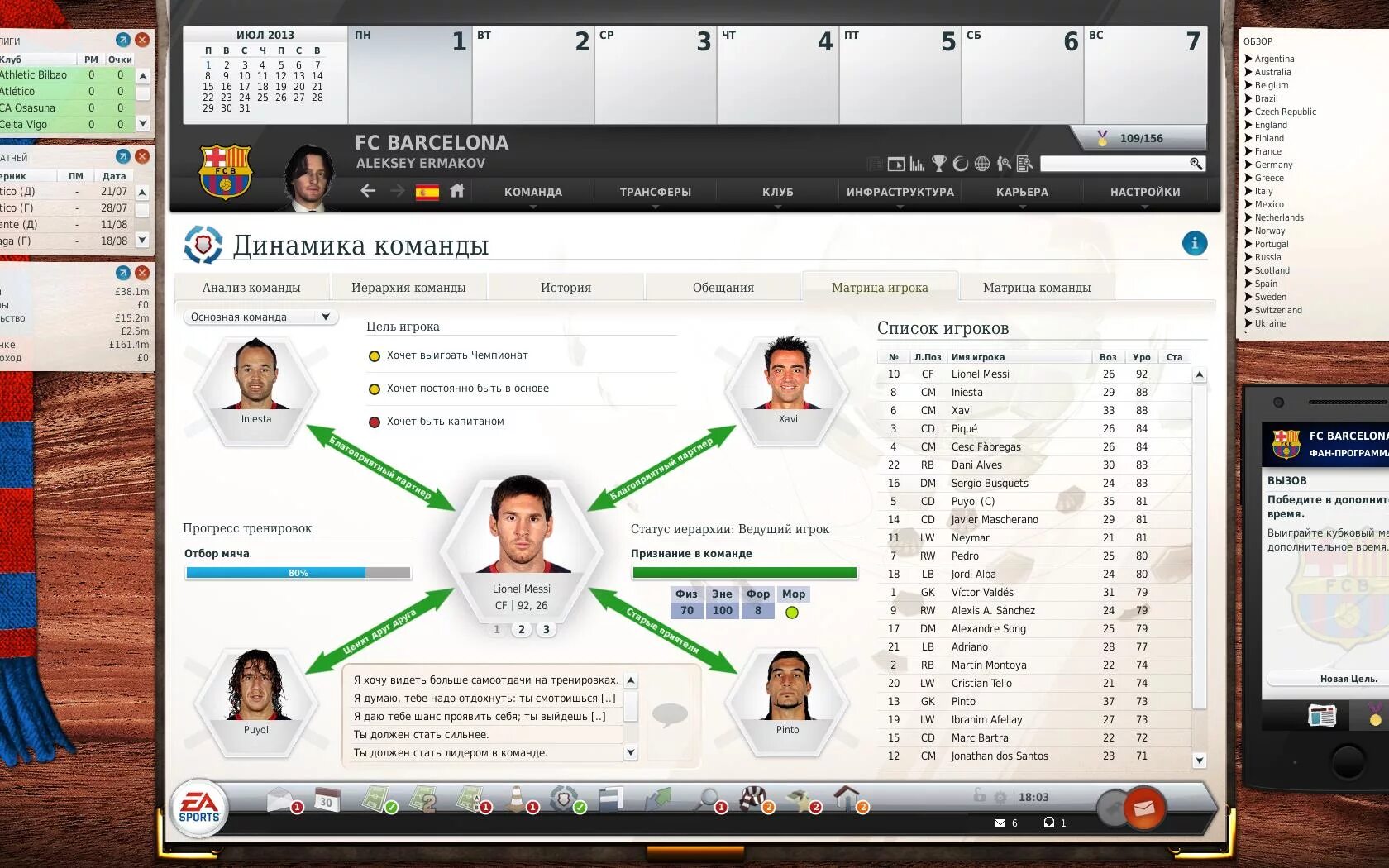Screen dimensions: 1389x868
Task: Switch to Анализ команды tab
Action: point(251,288)
